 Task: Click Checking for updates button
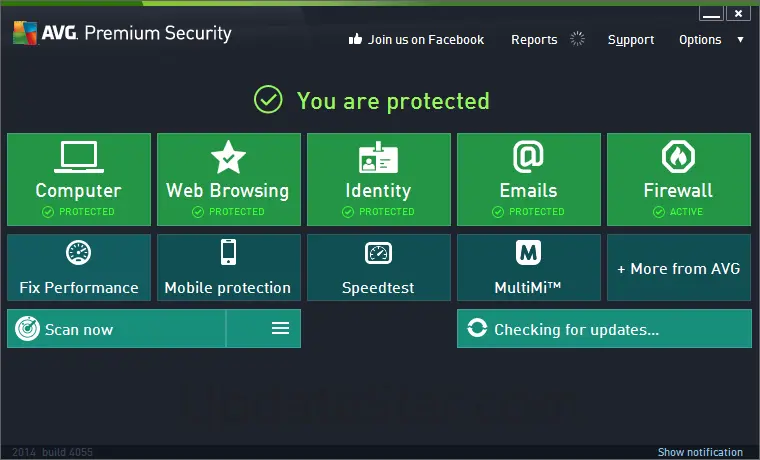tap(604, 329)
